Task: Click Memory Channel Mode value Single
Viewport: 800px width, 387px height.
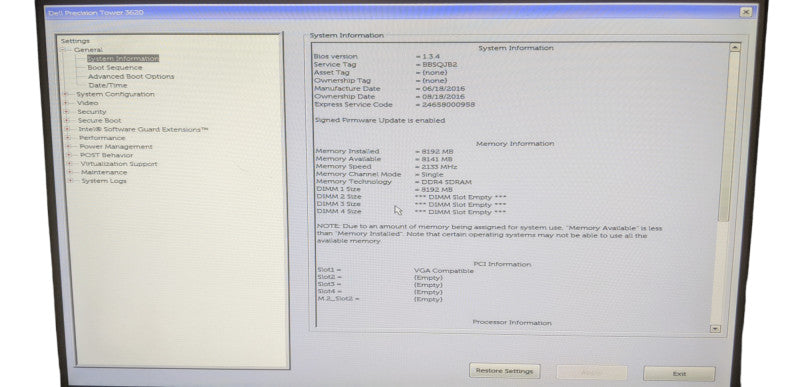Action: 432,174
